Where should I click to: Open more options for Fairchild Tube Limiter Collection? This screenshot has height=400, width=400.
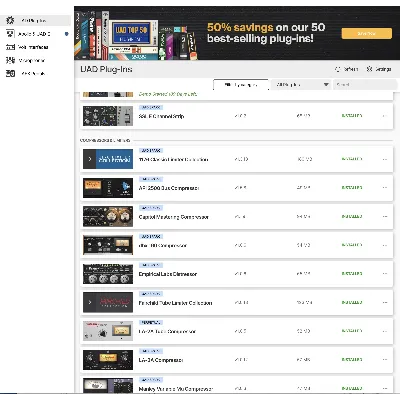pyautogui.click(x=385, y=302)
